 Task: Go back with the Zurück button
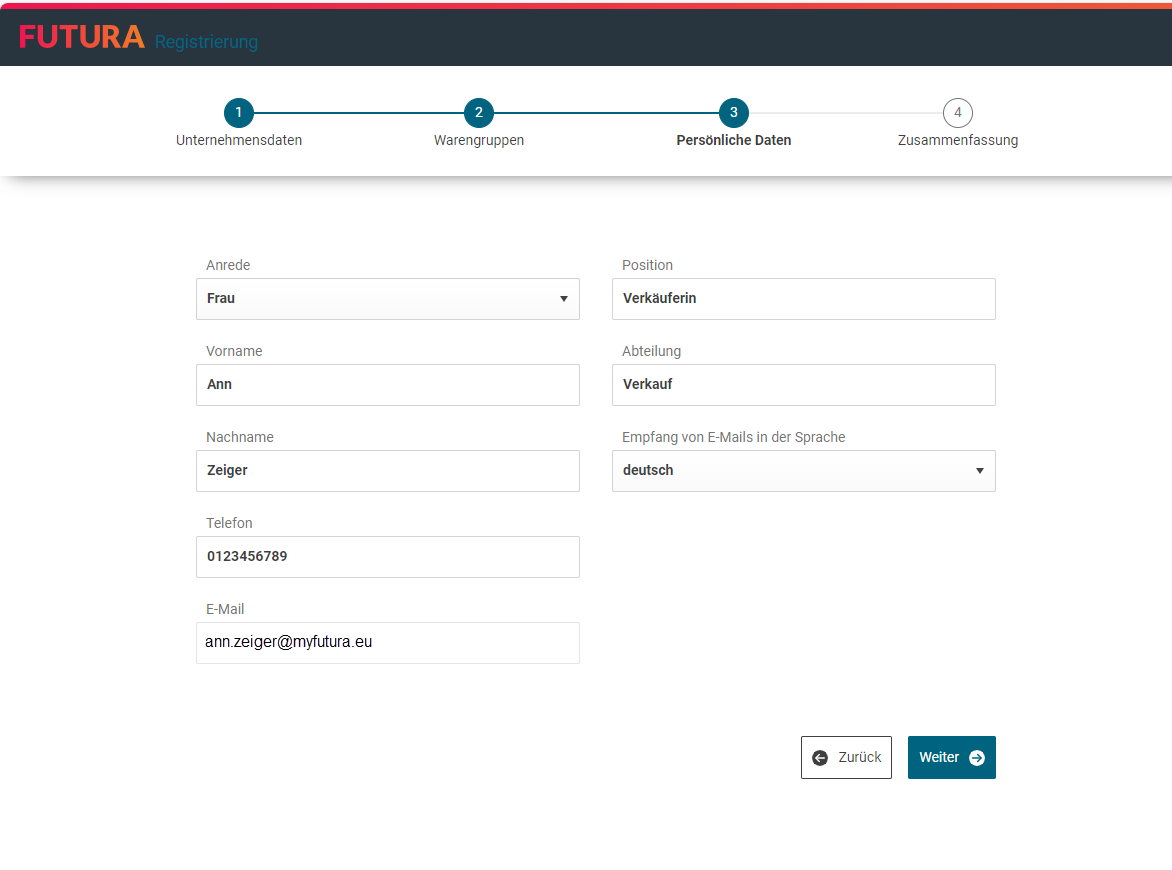click(x=846, y=758)
